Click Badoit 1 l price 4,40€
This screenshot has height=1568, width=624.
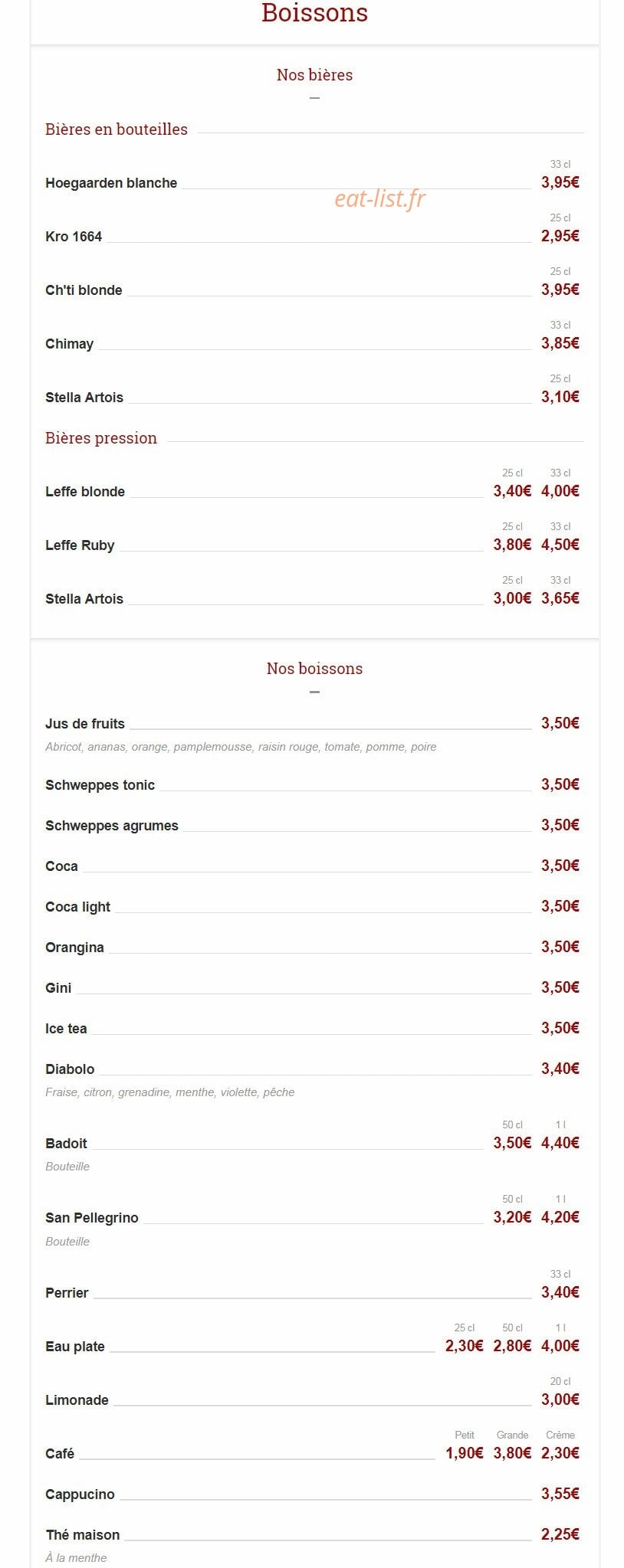pos(560,1143)
